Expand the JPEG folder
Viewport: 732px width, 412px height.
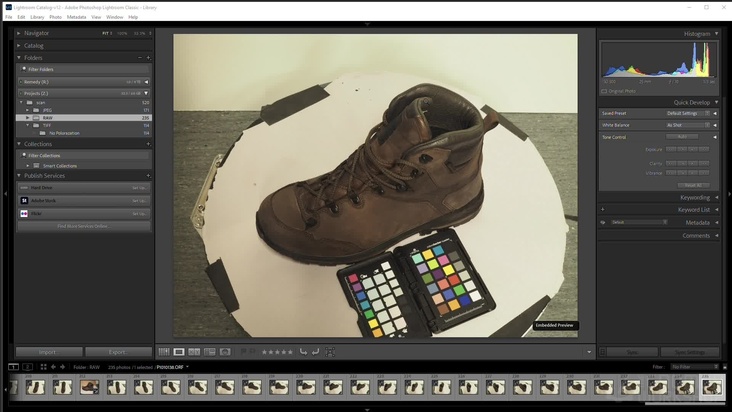(x=28, y=110)
